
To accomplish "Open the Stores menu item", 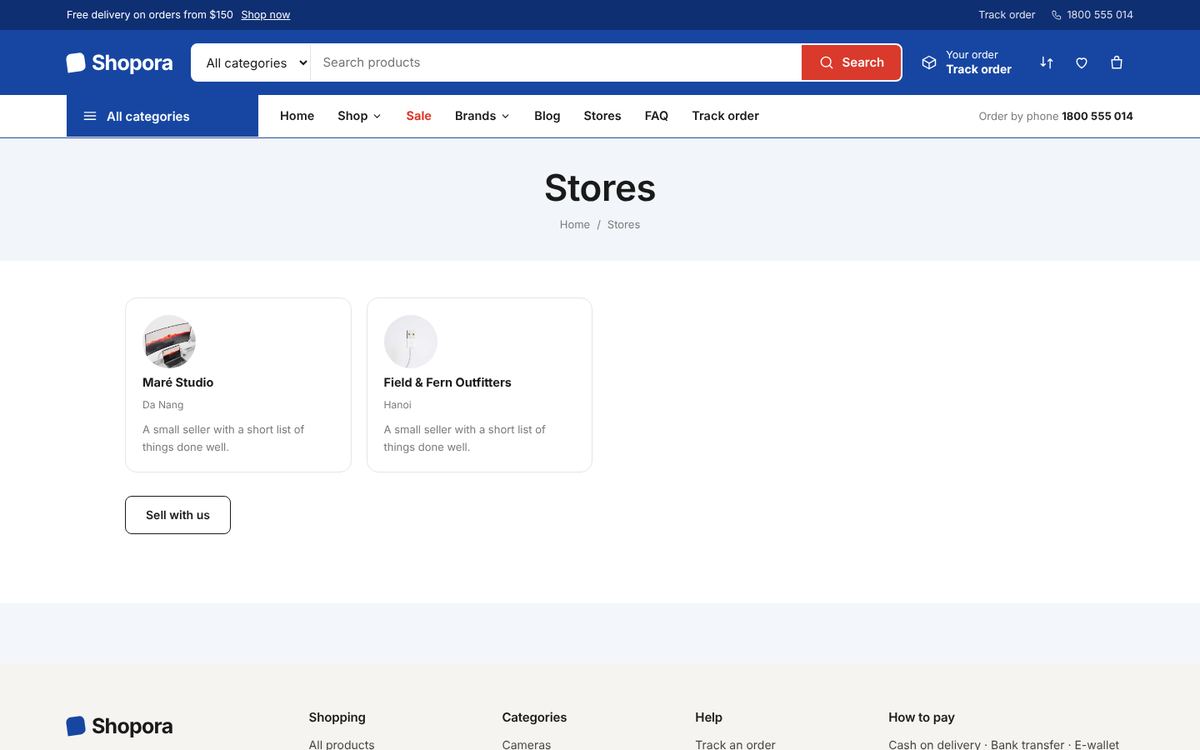I will pos(602,116).
